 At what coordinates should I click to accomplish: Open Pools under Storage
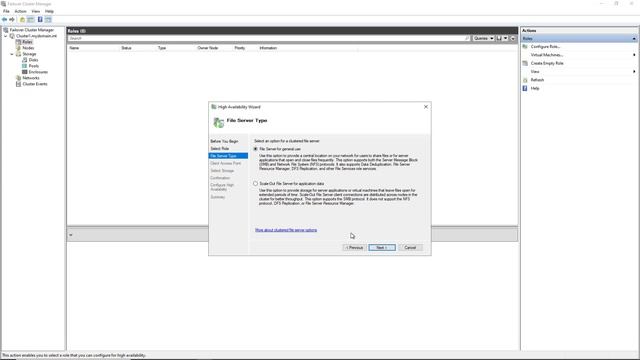tap(34, 66)
